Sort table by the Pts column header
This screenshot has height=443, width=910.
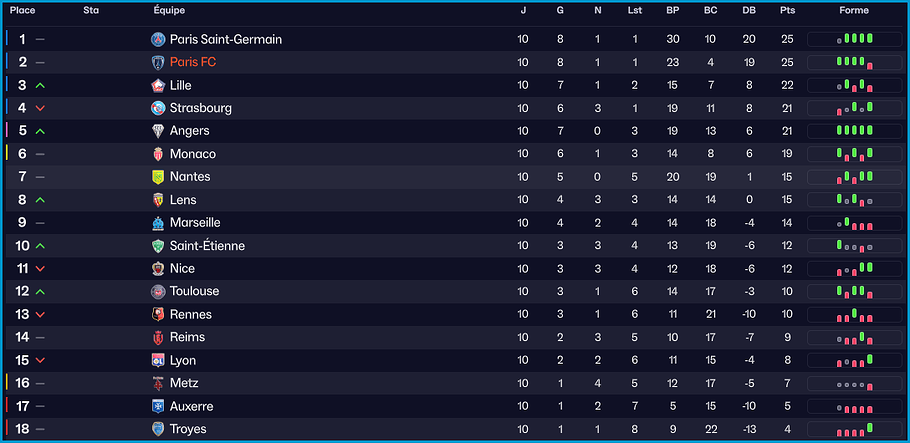tap(787, 10)
